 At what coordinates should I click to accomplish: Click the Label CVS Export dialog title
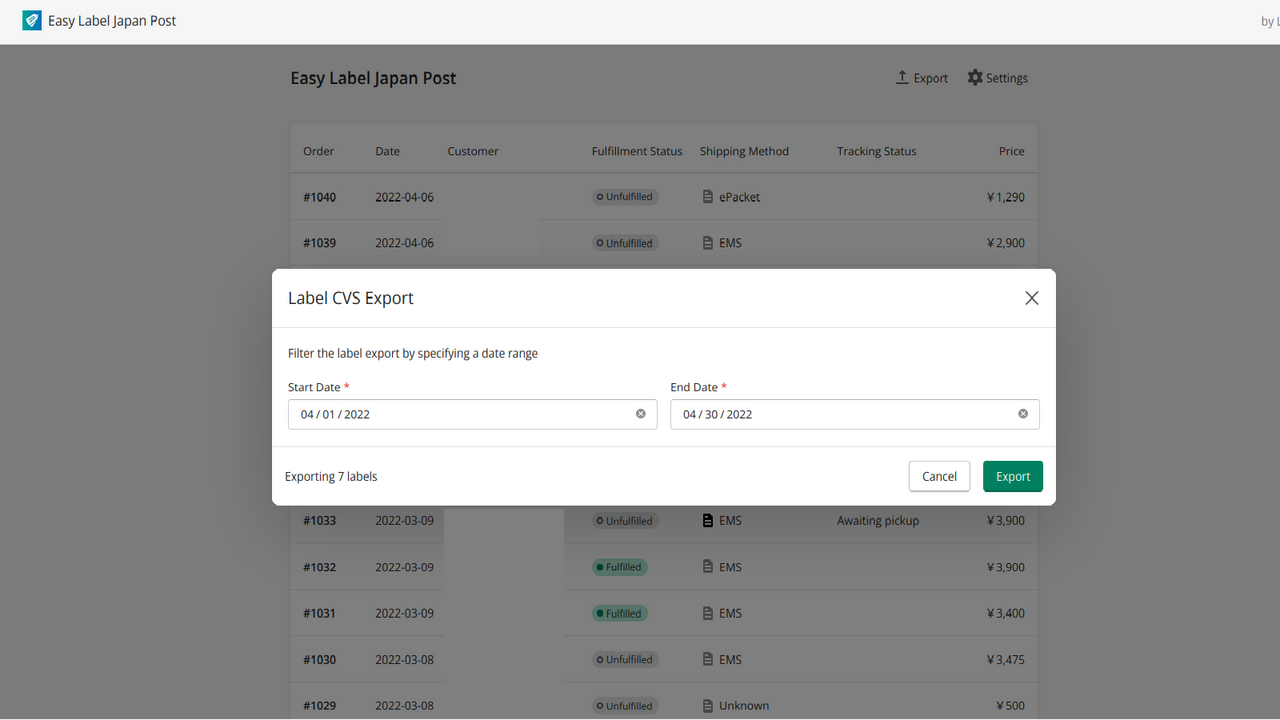click(351, 298)
